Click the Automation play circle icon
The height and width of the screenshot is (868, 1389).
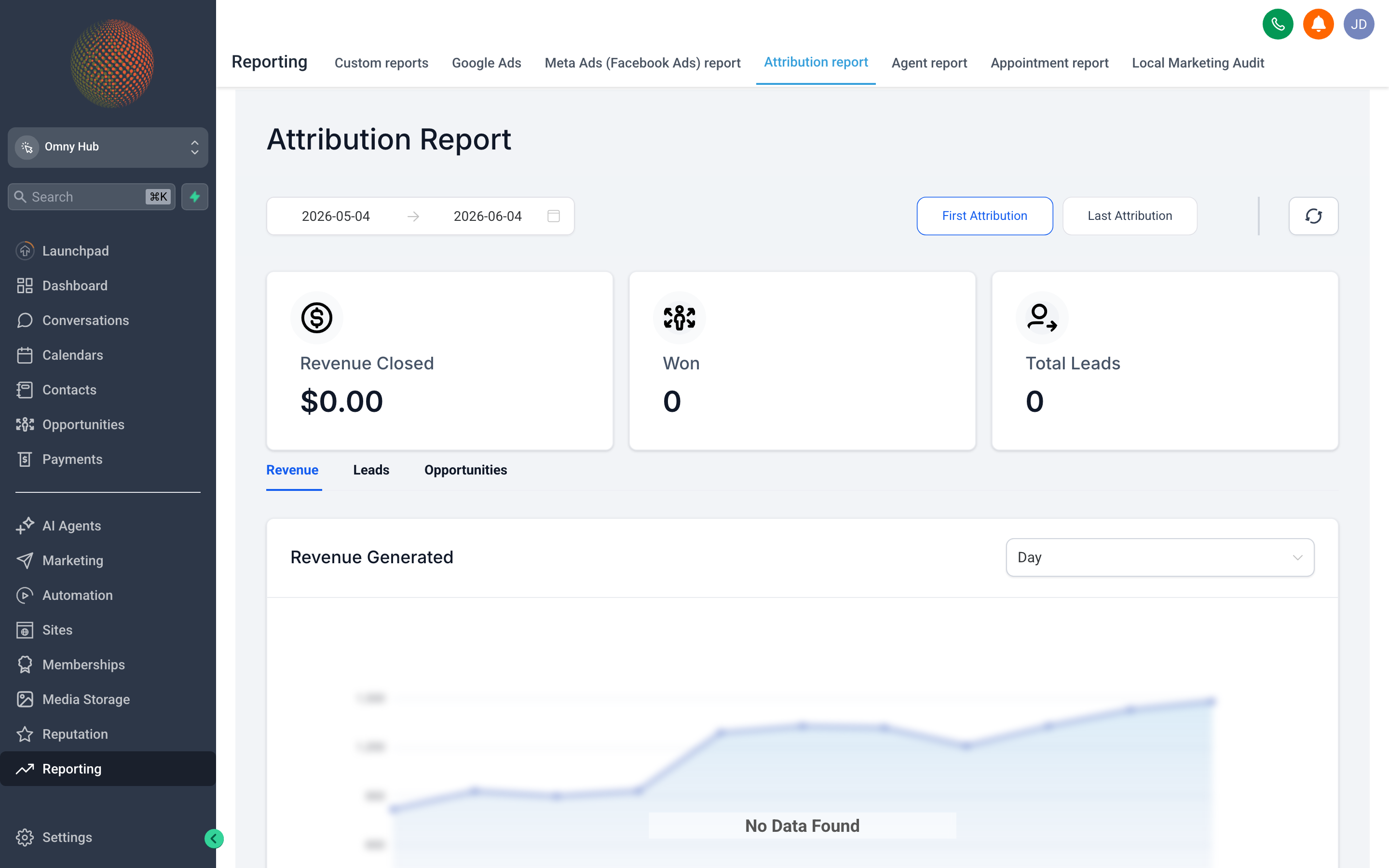pos(25,596)
